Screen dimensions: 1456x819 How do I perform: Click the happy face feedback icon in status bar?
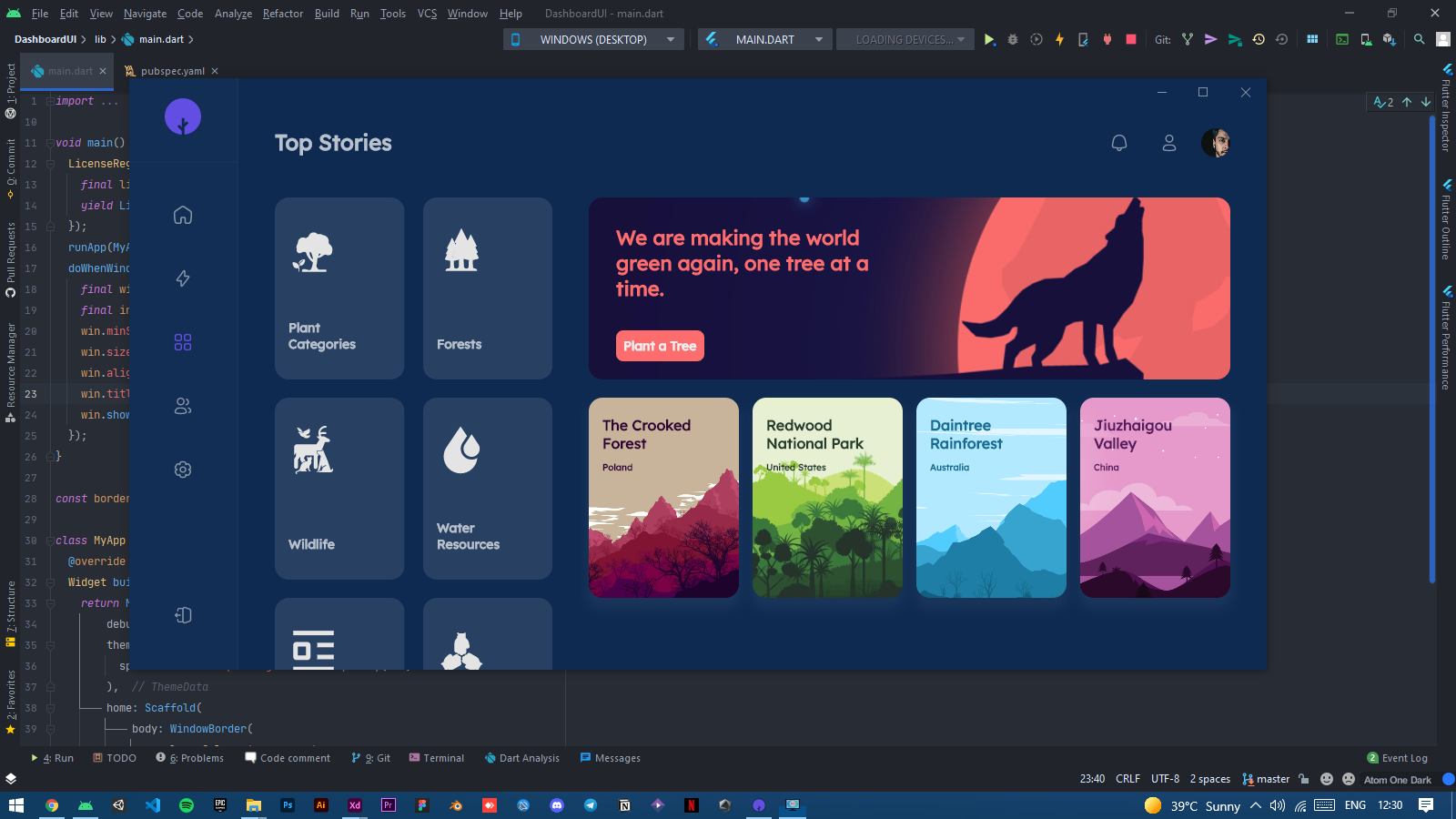point(1327,779)
